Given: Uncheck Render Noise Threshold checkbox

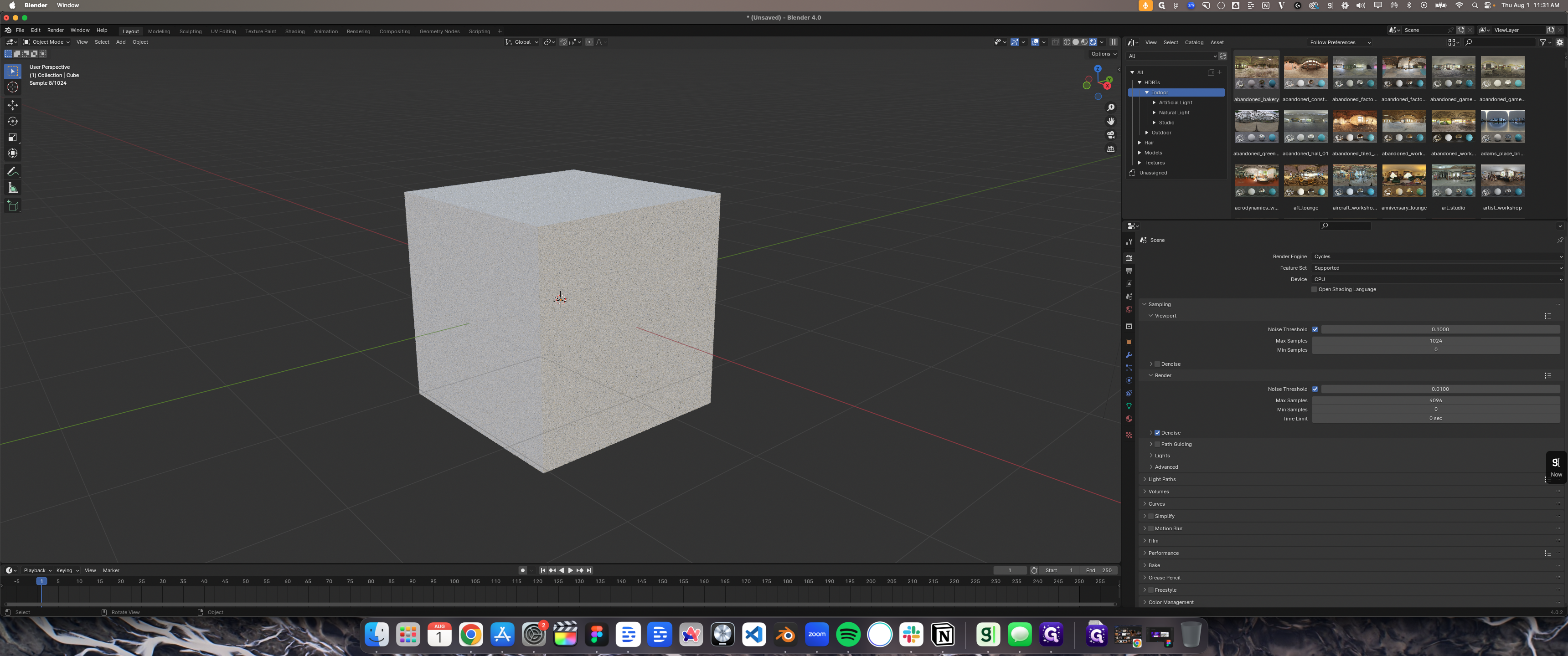Looking at the screenshot, I should coord(1315,389).
